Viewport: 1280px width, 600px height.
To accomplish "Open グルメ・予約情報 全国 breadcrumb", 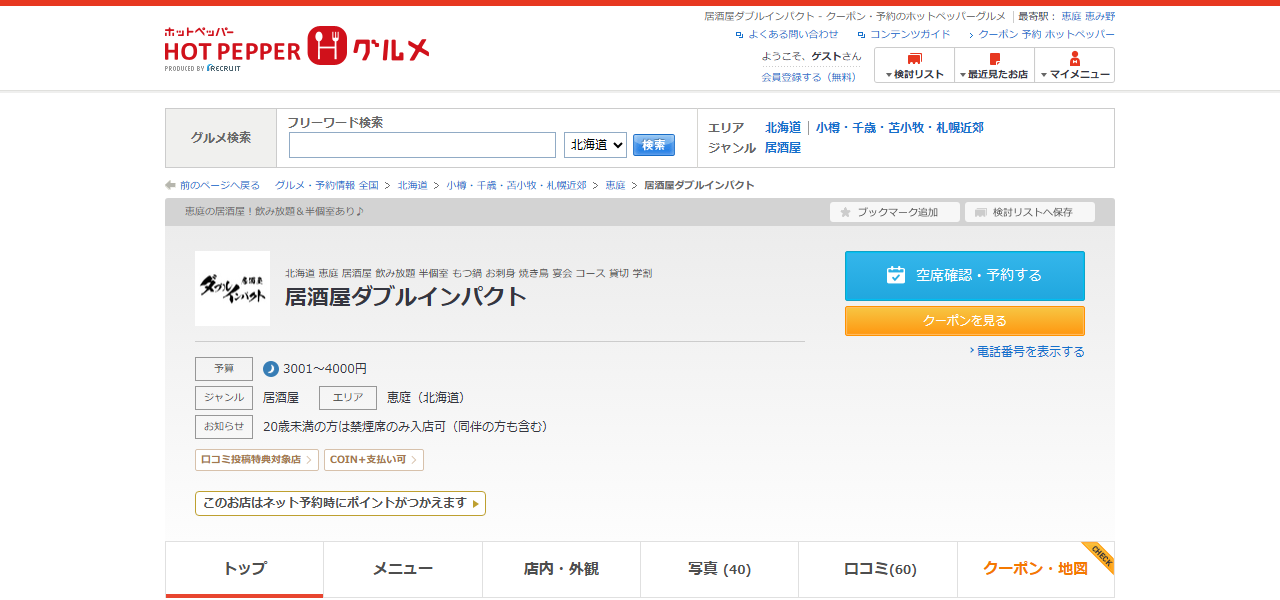I will (327, 186).
